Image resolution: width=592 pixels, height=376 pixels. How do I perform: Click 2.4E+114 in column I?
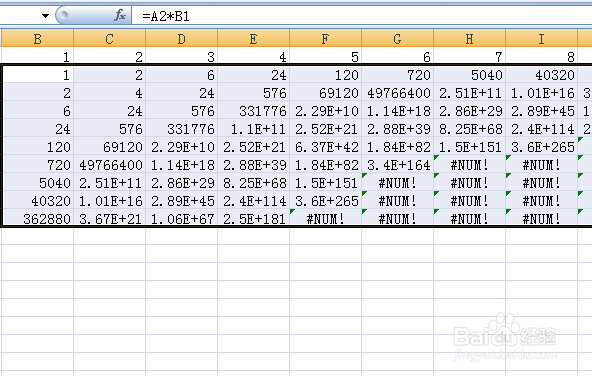541,129
